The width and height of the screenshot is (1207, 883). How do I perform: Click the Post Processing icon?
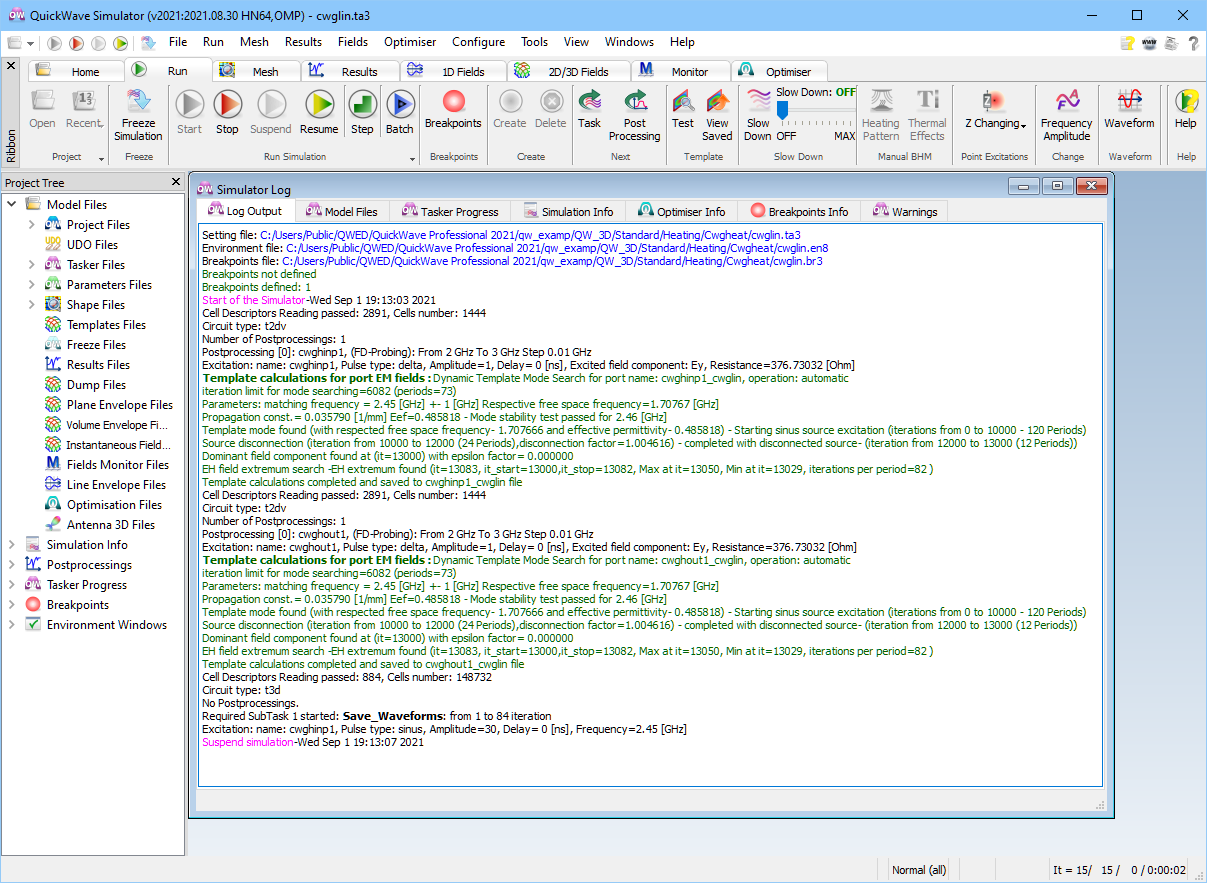click(635, 101)
